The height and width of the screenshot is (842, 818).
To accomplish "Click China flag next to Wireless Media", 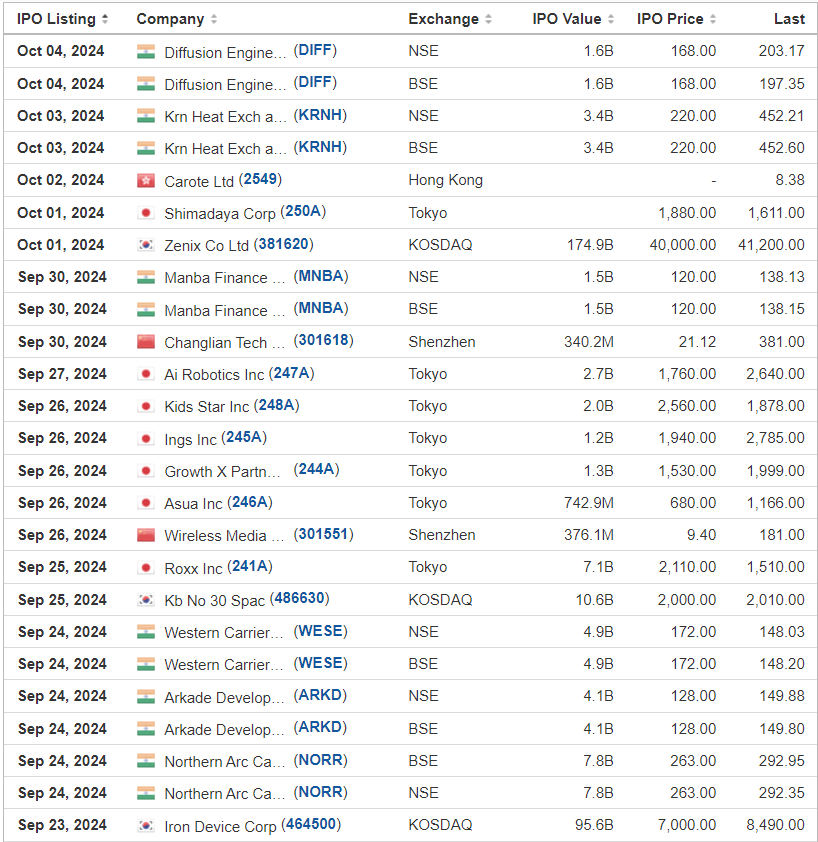I will click(x=146, y=535).
